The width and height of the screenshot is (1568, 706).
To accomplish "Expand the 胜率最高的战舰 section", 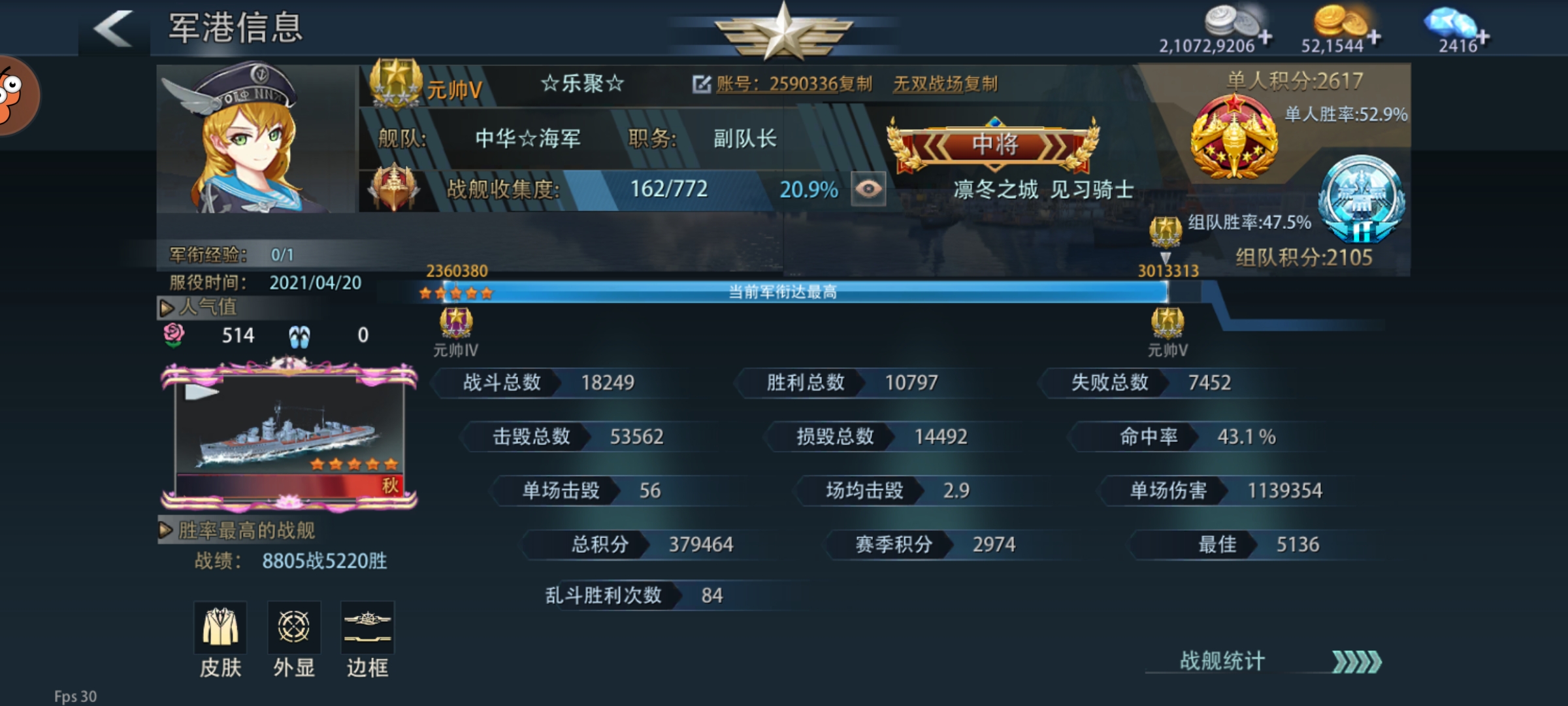I will click(x=237, y=530).
